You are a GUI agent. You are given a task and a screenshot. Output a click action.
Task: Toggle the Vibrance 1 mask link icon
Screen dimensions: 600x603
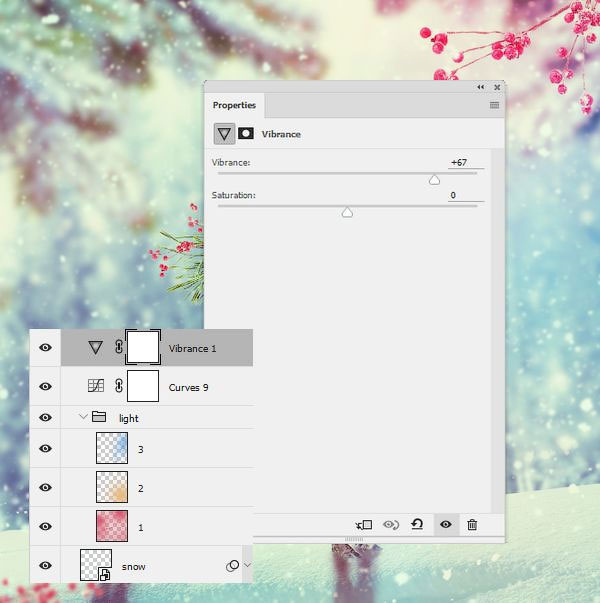tap(119, 347)
